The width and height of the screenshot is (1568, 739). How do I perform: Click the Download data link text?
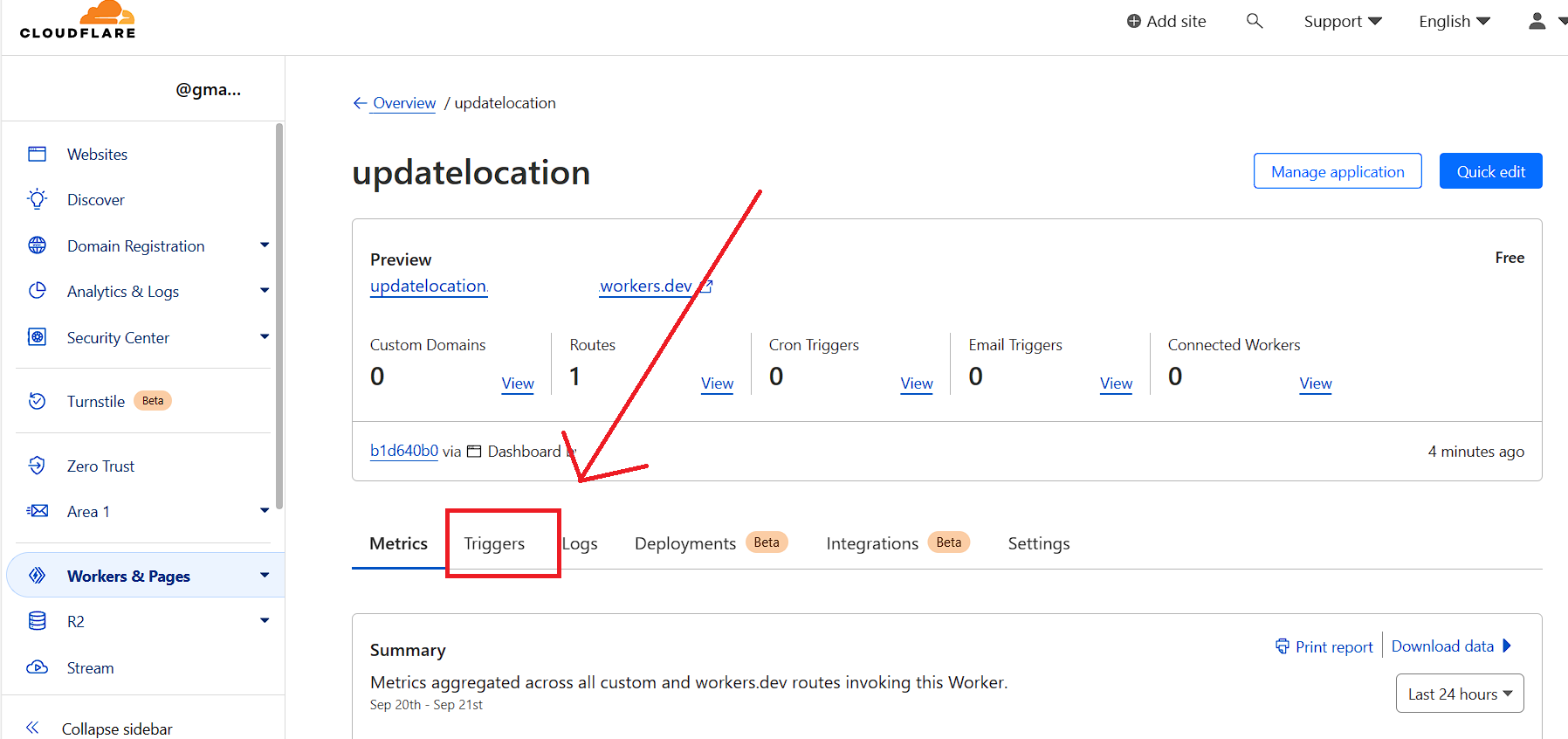point(1442,646)
